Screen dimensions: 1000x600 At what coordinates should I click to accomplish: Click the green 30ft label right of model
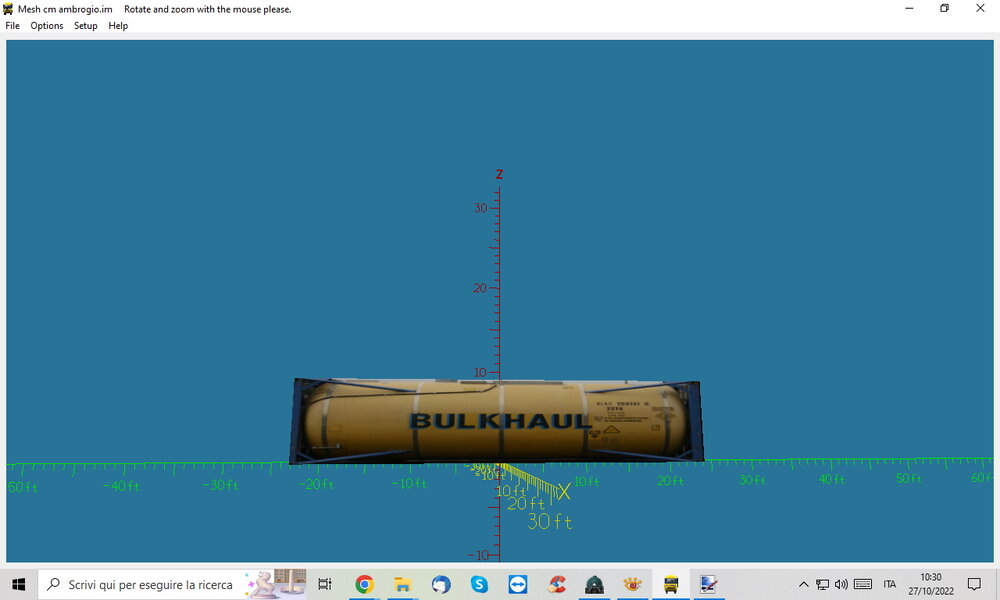pos(752,480)
